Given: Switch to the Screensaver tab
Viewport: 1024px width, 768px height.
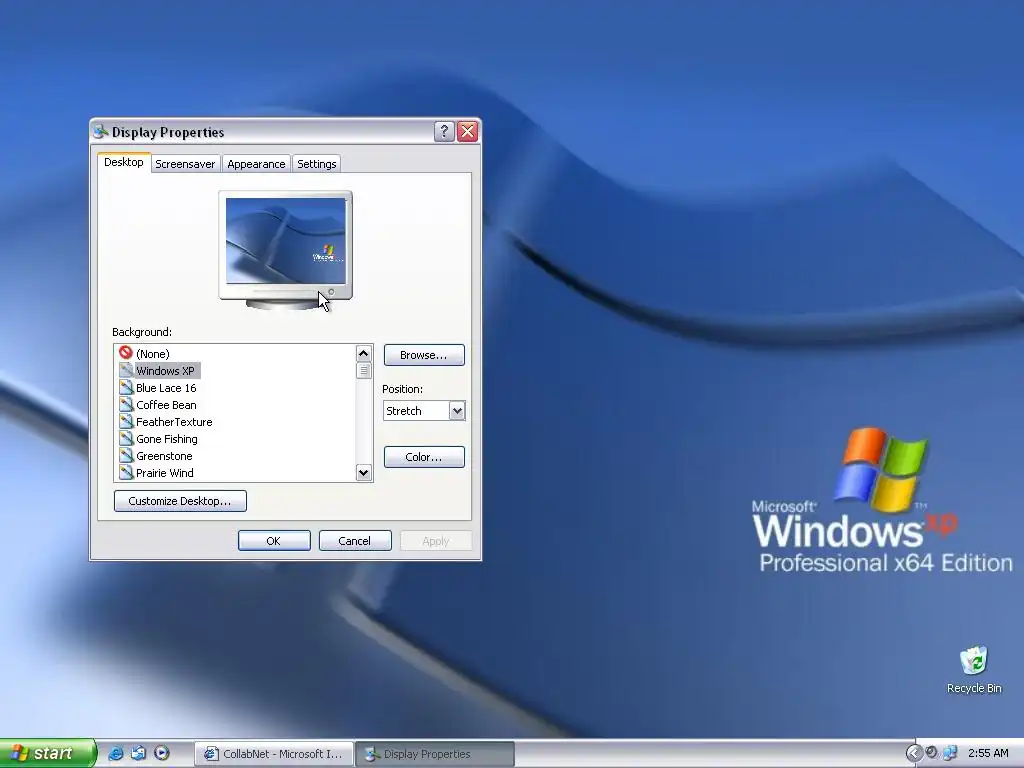Looking at the screenshot, I should click(185, 164).
